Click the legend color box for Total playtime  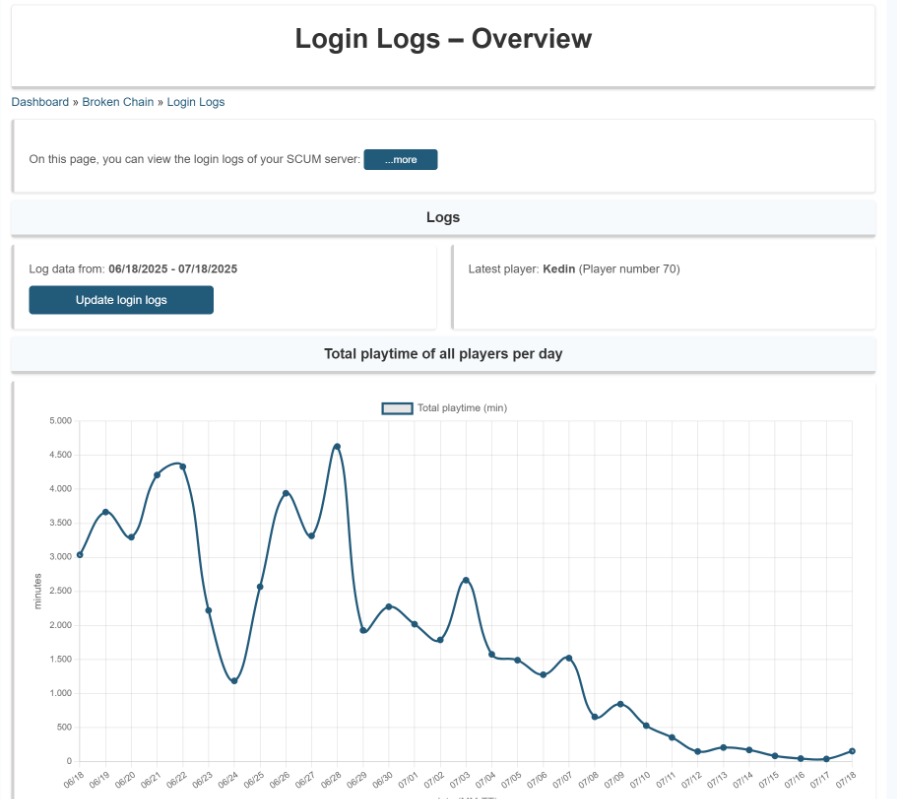click(x=397, y=408)
